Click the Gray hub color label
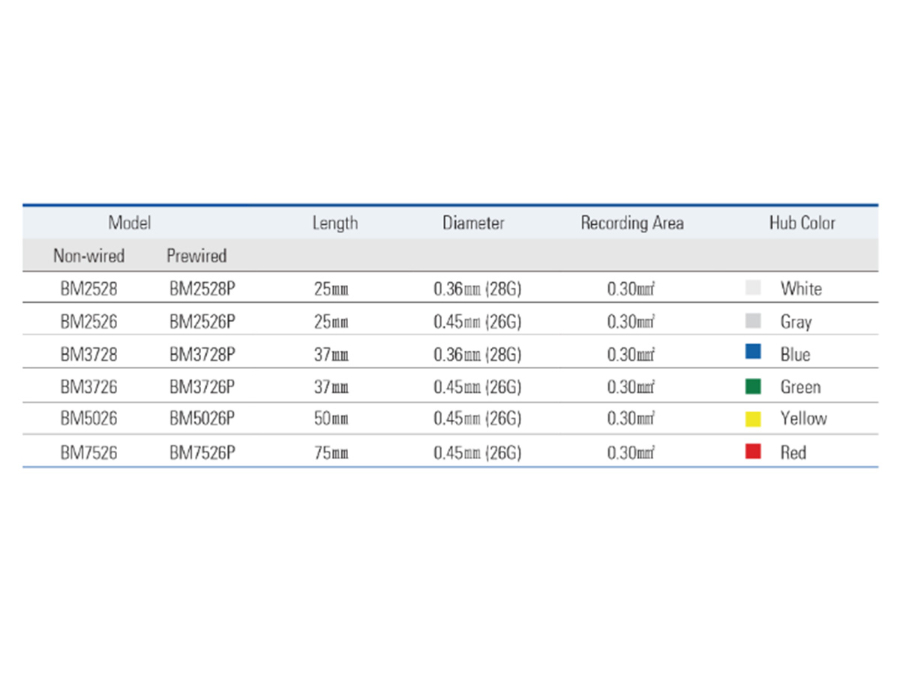Image resolution: width=900 pixels, height=675 pixels. [796, 322]
